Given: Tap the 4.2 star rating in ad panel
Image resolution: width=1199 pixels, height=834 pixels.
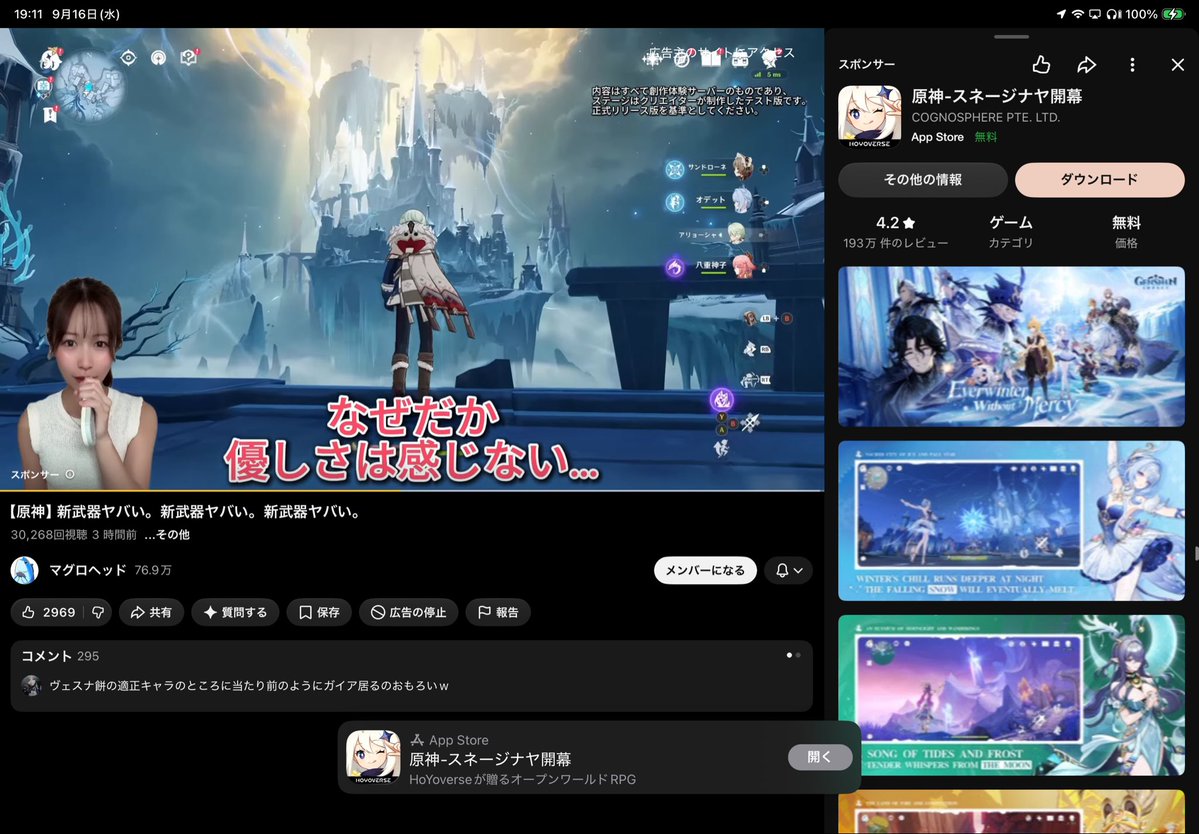Looking at the screenshot, I should tap(895, 223).
